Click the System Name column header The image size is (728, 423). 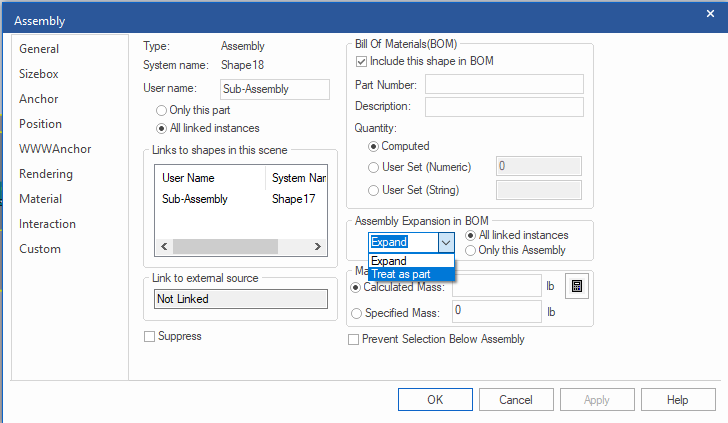[297, 178]
